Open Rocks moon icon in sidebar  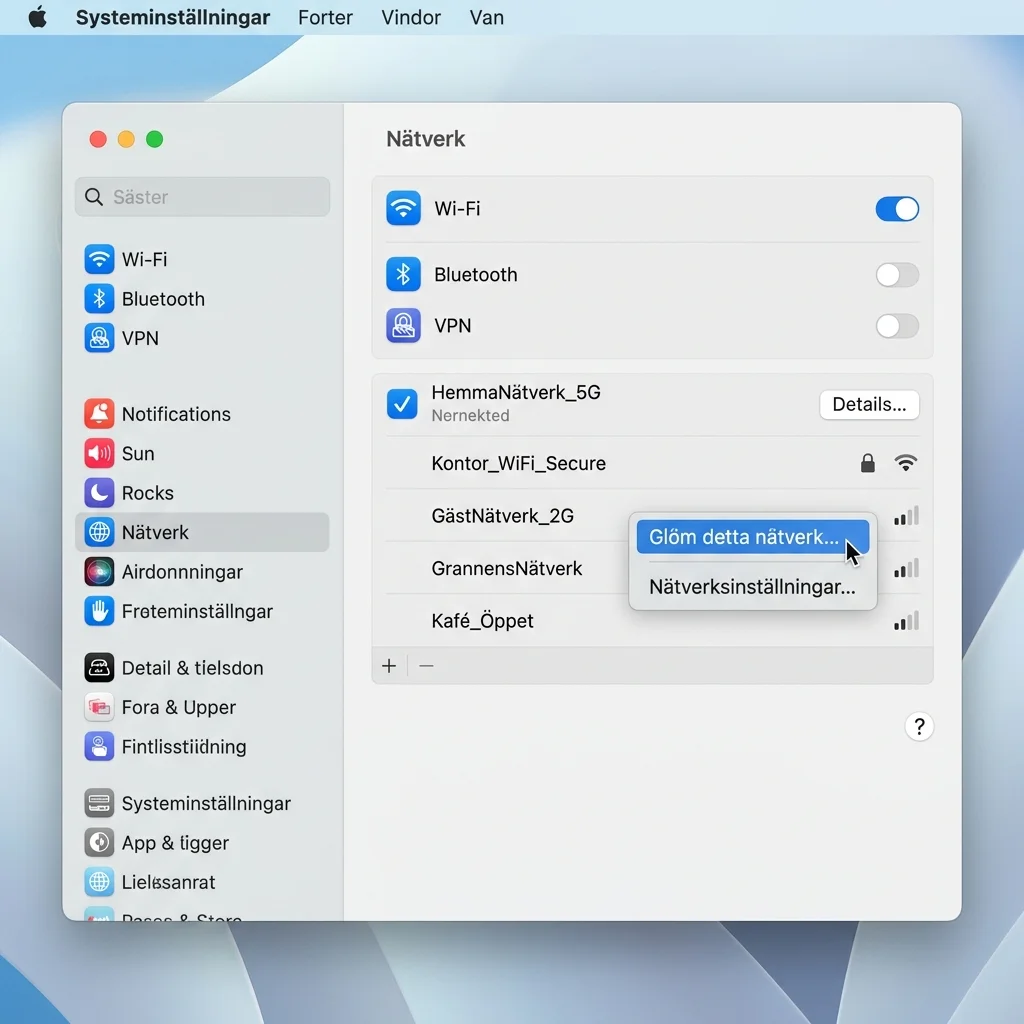[99, 492]
